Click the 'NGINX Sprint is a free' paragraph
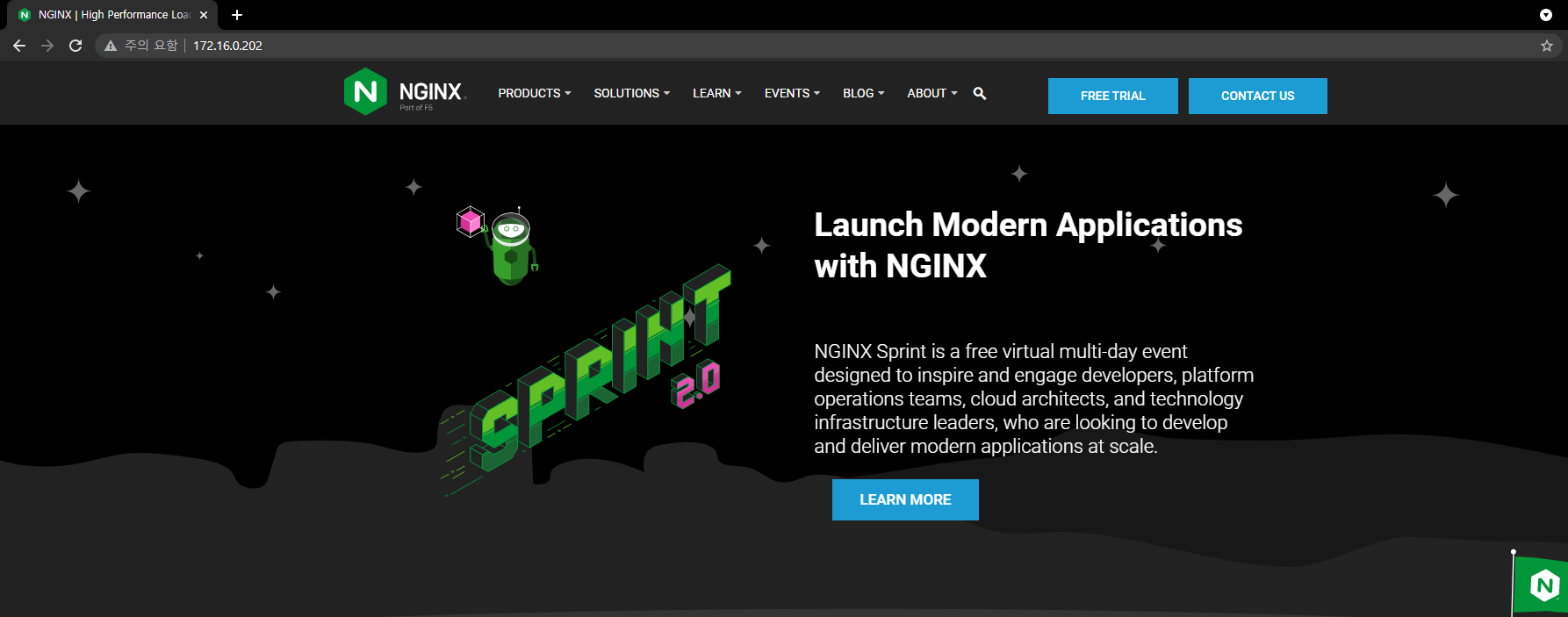Viewport: 1568px width, 617px height. pos(1033,398)
